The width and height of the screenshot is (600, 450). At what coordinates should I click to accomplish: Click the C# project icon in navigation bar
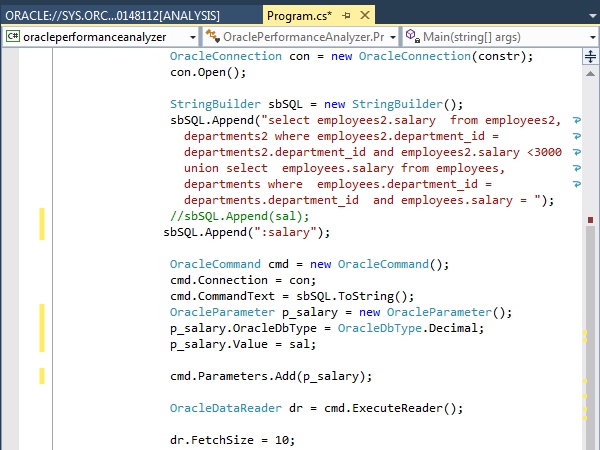click(12, 36)
